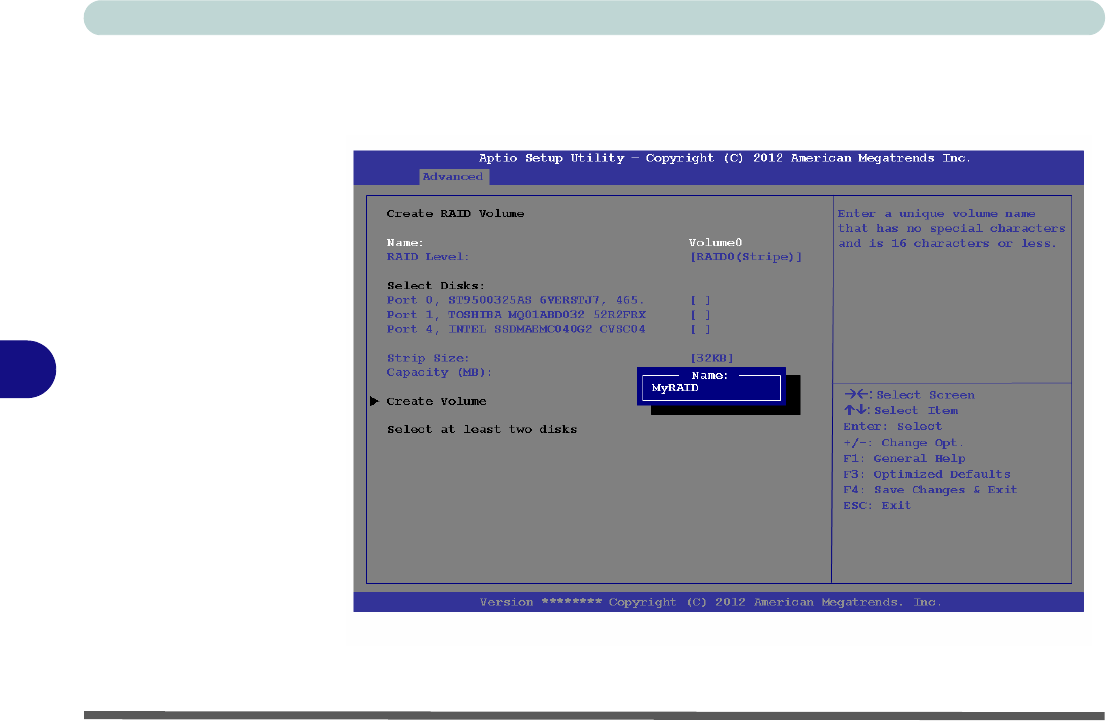Select Port 1 TOSHIBA MQ01ABD032 disk entry
Viewport: 1106px width, 721px height.
516,315
